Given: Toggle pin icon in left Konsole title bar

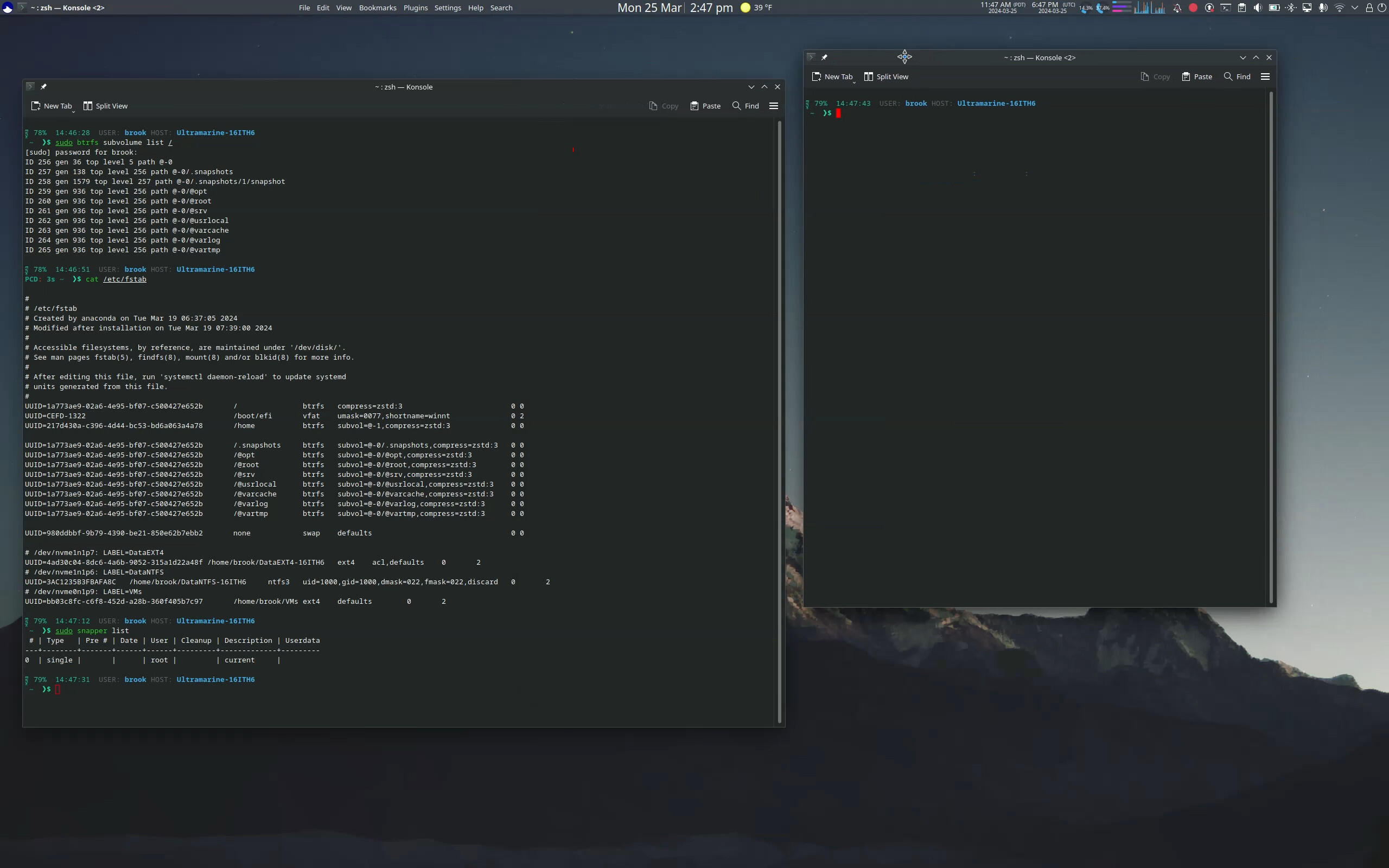Looking at the screenshot, I should [43, 87].
